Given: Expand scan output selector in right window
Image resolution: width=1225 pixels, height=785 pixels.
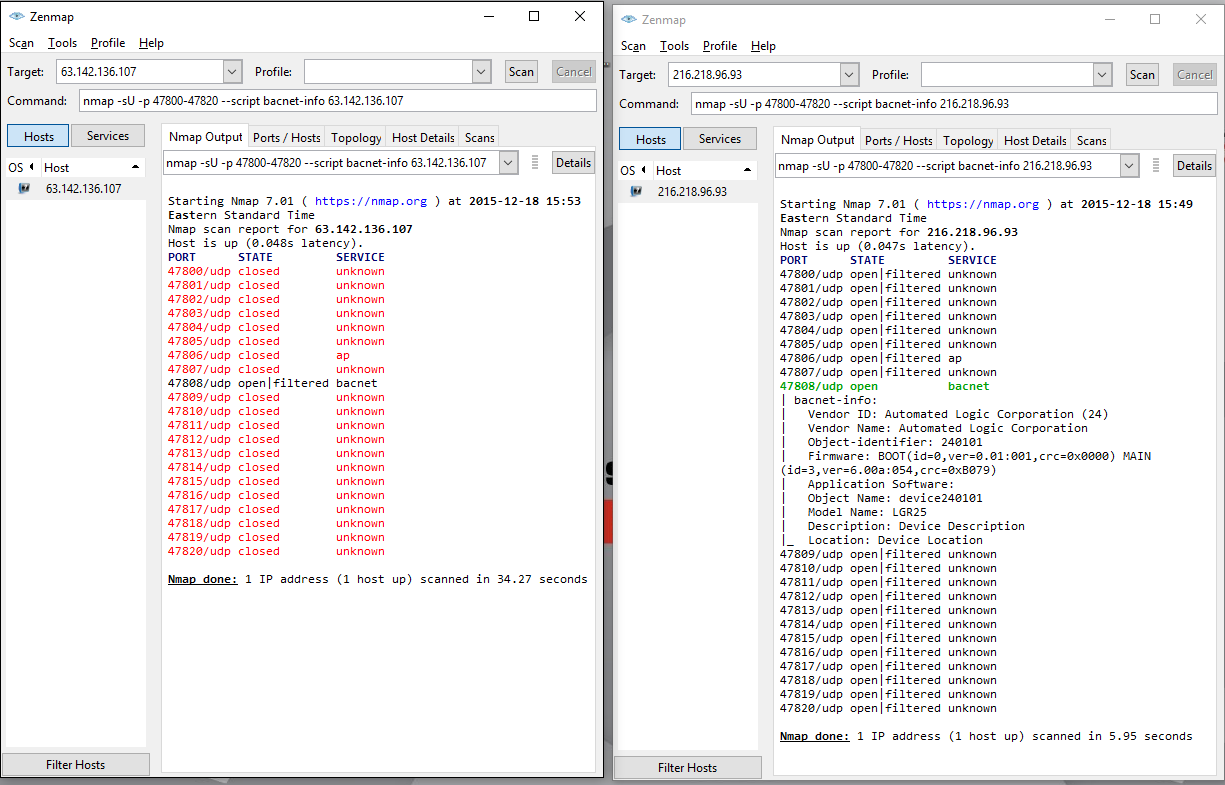Looking at the screenshot, I should tap(1130, 166).
